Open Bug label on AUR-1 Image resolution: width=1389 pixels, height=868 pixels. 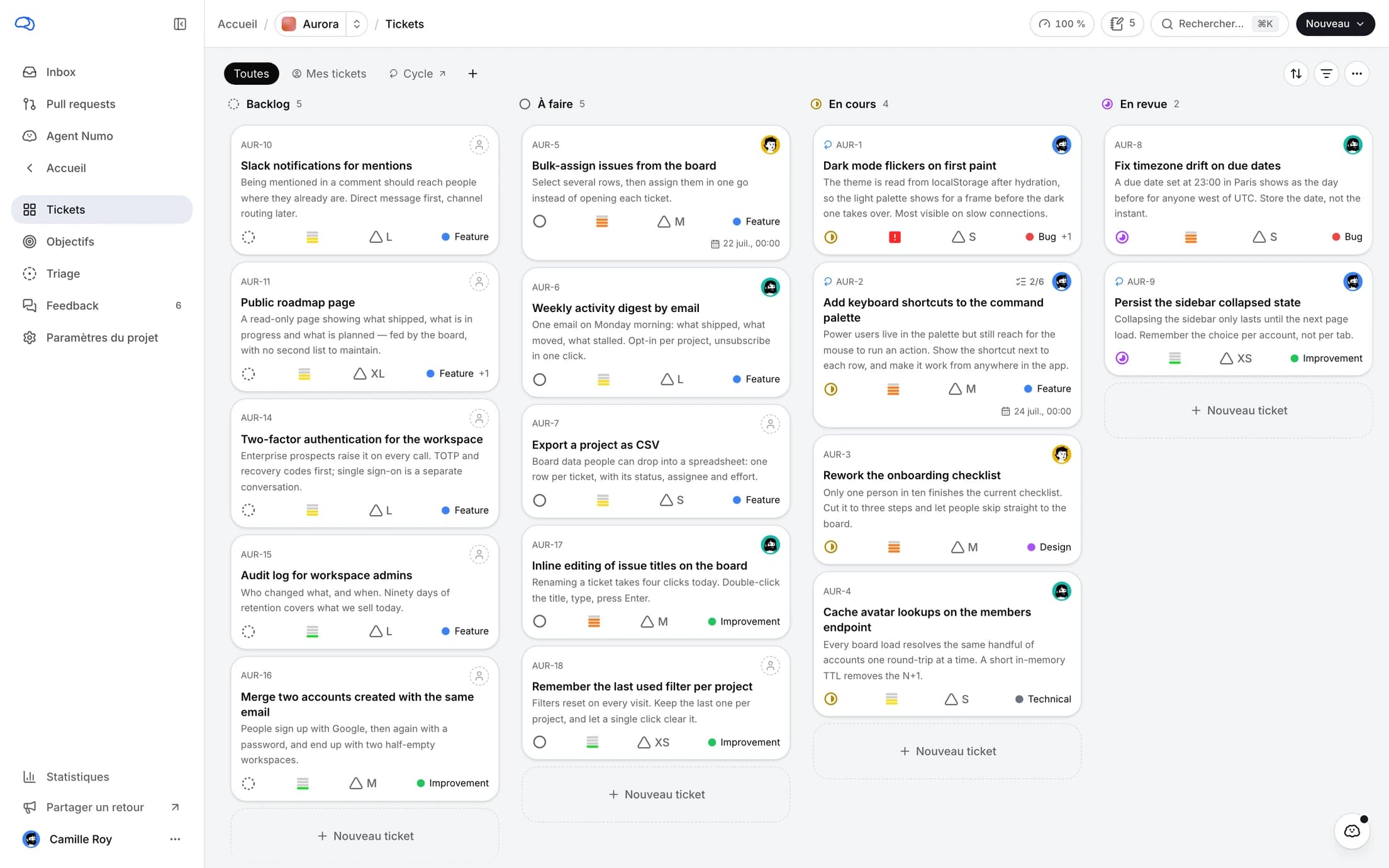tap(1040, 237)
